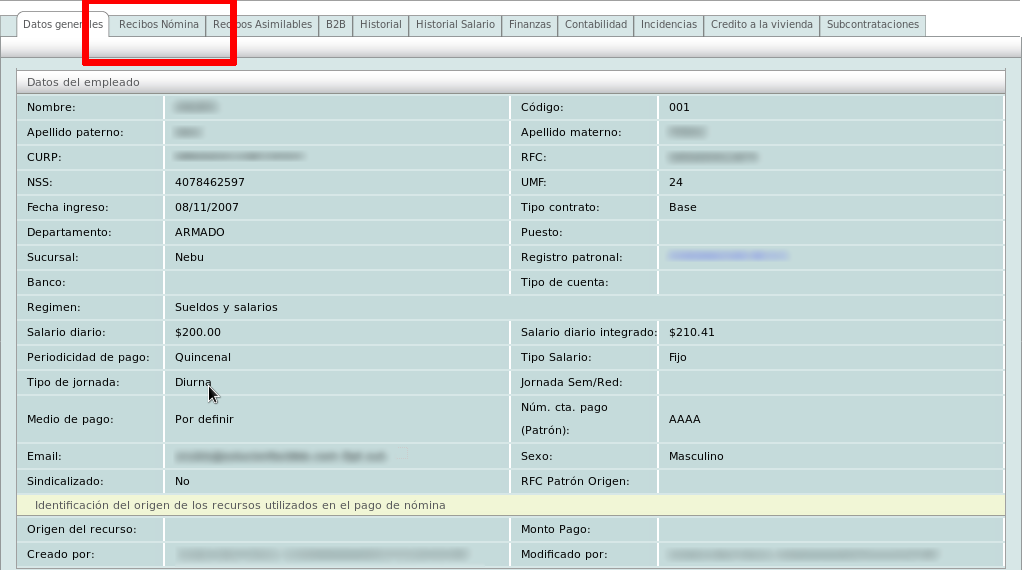Image resolution: width=1022 pixels, height=570 pixels.
Task: Open the Contabilidad tab
Action: pos(595,25)
